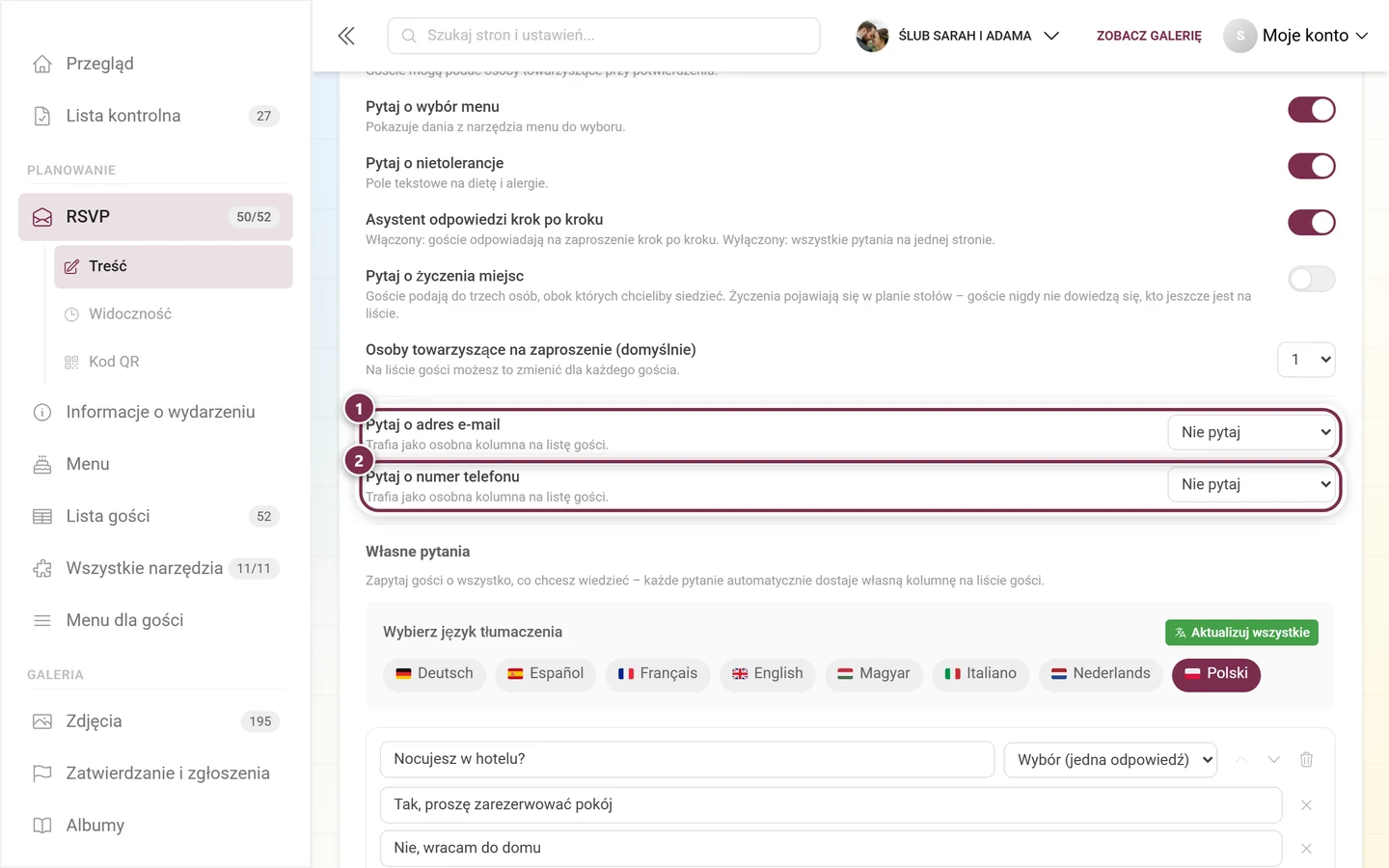Select English translation language
This screenshot has width=1389, height=868.
tap(768, 674)
